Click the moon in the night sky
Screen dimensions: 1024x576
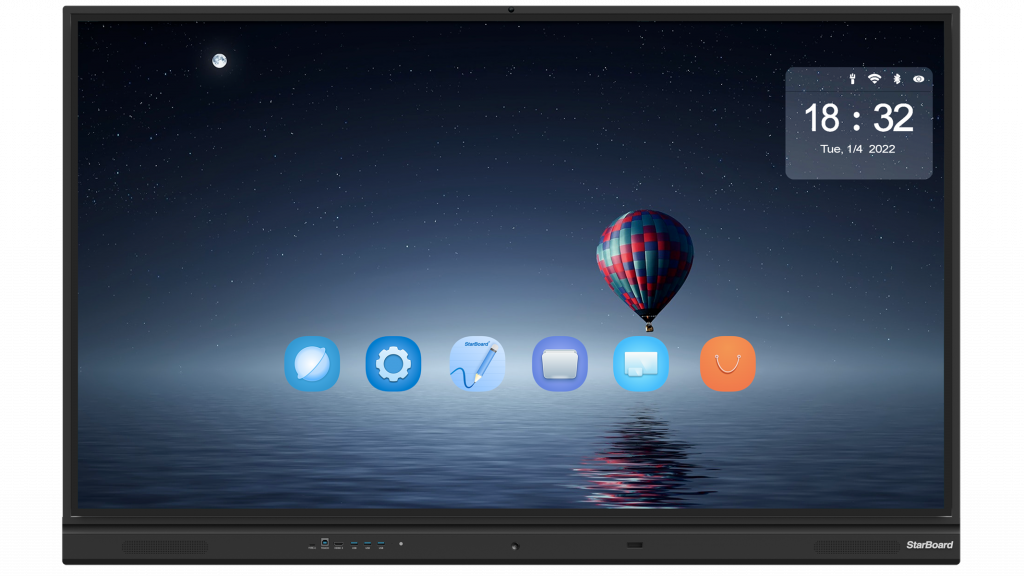click(219, 61)
